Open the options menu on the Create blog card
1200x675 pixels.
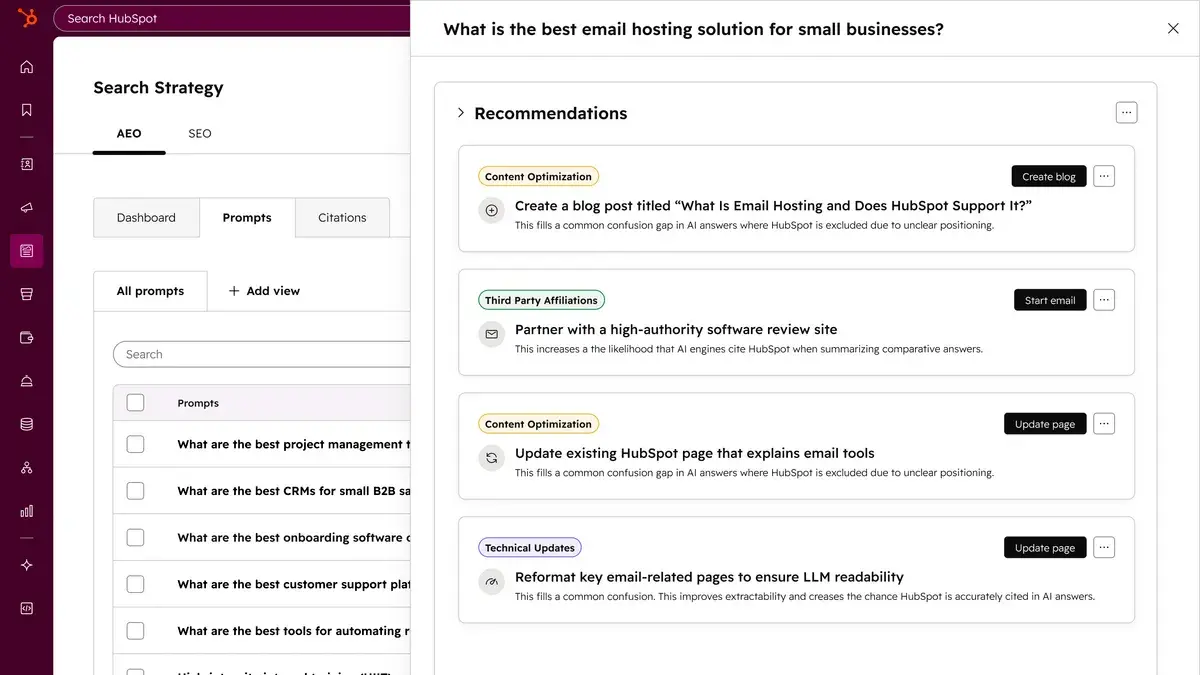[x=1104, y=175]
